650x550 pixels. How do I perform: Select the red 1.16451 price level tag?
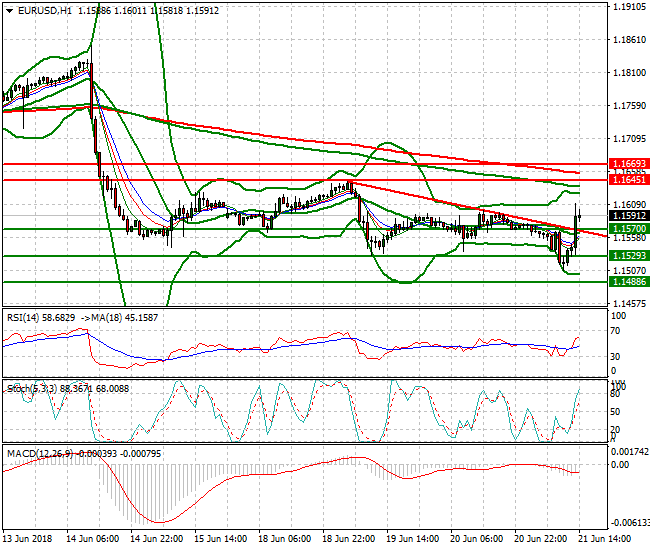629,180
